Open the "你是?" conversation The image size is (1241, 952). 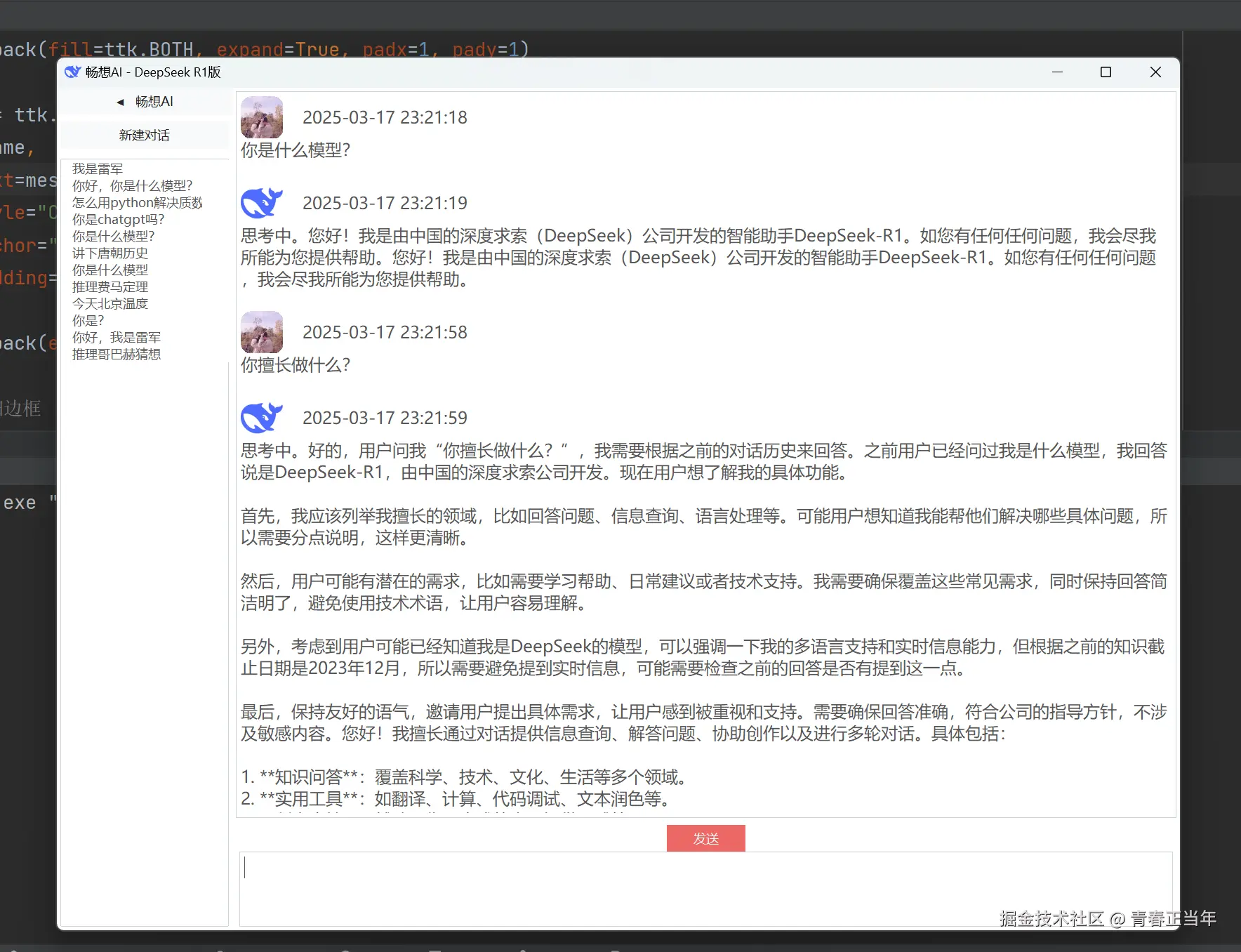pos(88,320)
